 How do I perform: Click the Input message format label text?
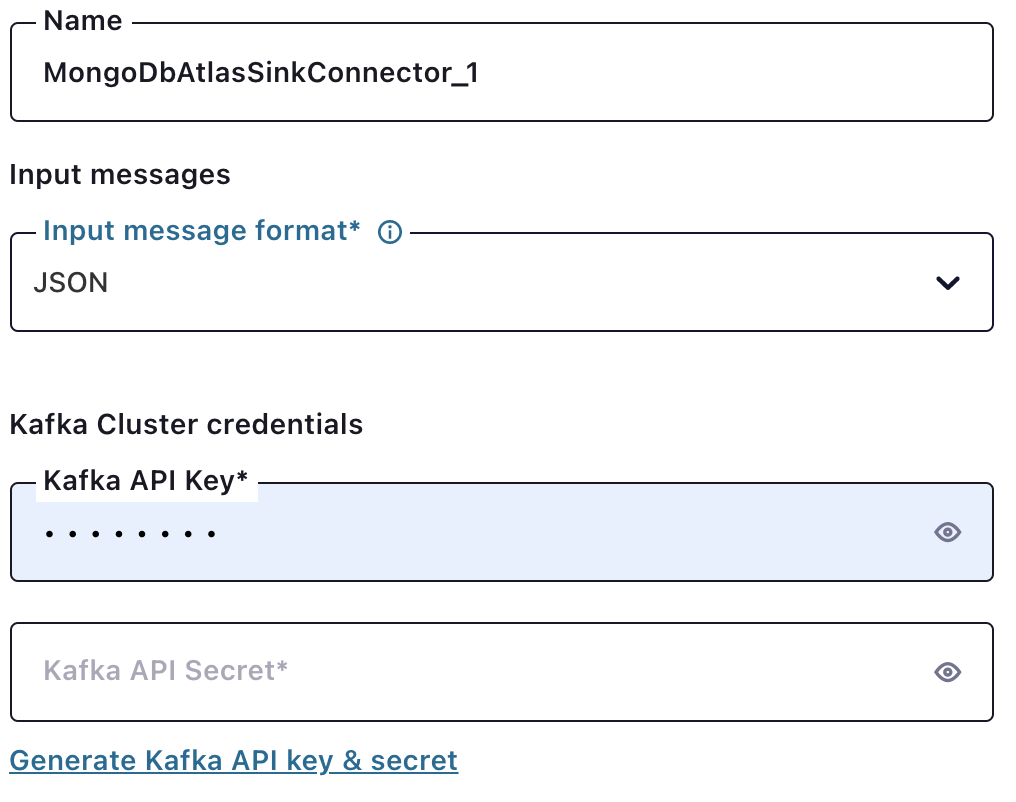195,231
